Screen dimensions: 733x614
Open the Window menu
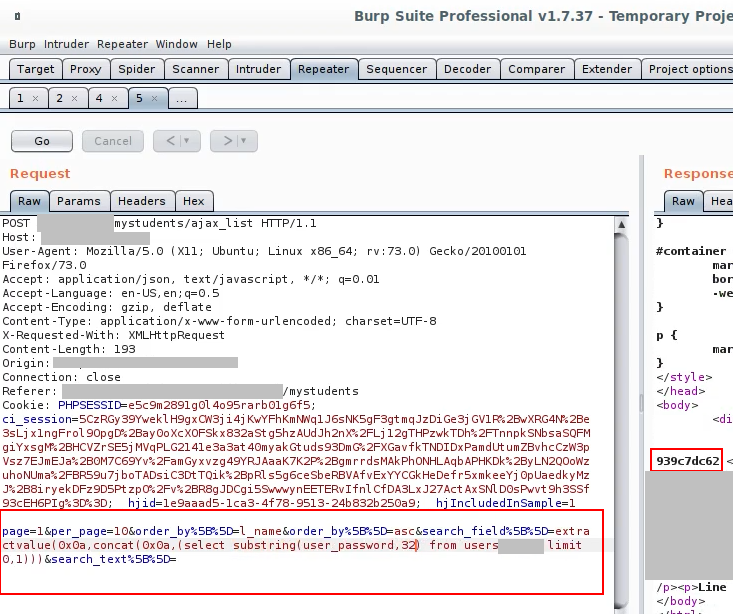176,44
